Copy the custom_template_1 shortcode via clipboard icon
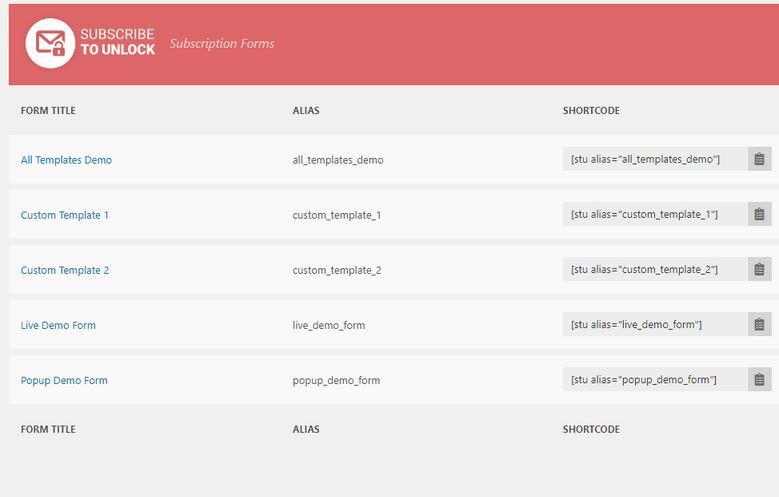The image size is (779, 497). pyautogui.click(x=760, y=214)
